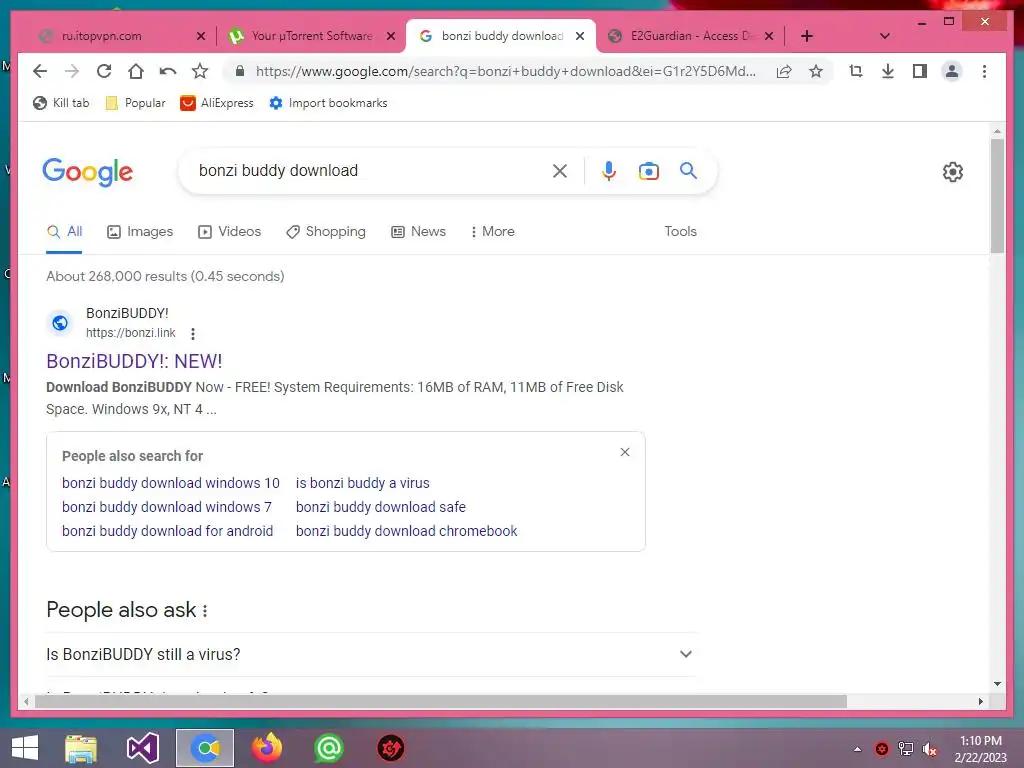Open the search Tools button
This screenshot has width=1024, height=768.
click(x=680, y=232)
